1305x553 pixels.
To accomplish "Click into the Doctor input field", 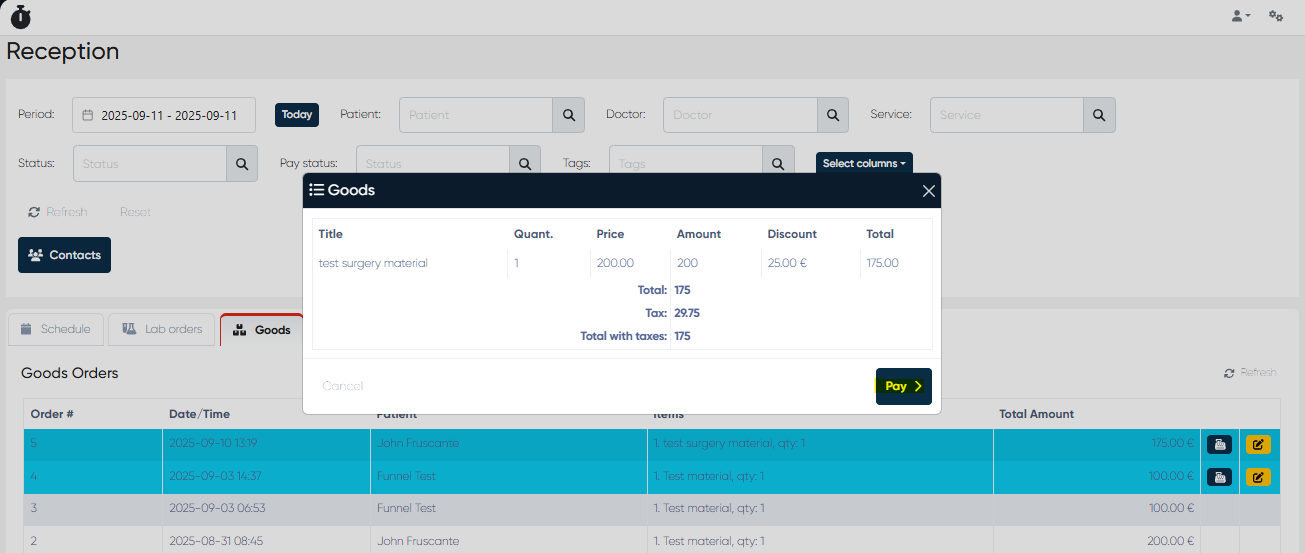I will pos(740,115).
